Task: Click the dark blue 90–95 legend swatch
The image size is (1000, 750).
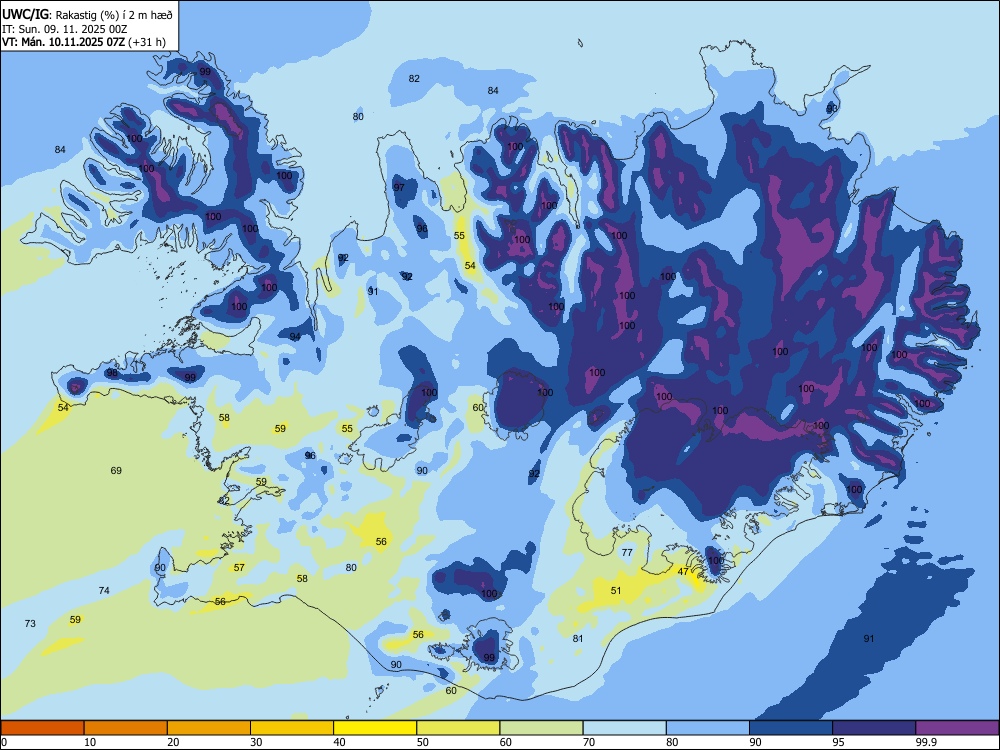Action: [x=791, y=728]
